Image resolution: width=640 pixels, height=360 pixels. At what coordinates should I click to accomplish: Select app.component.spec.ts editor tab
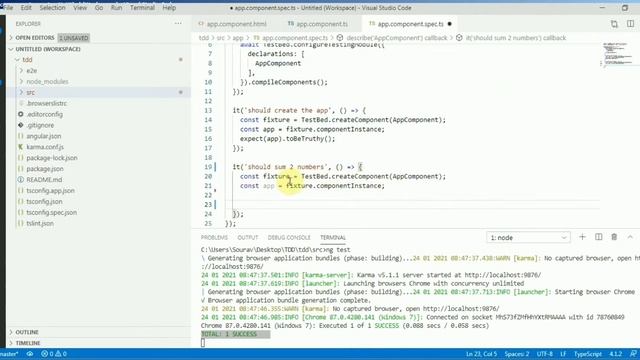click(x=410, y=24)
